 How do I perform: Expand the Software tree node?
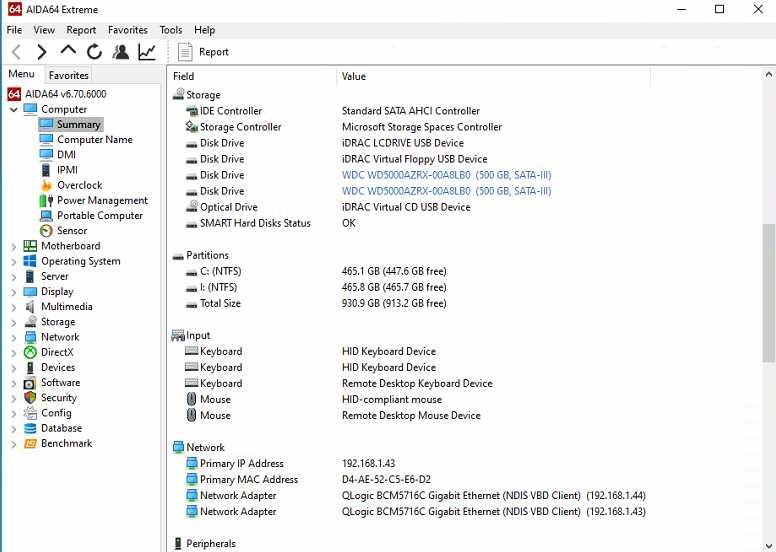14,383
